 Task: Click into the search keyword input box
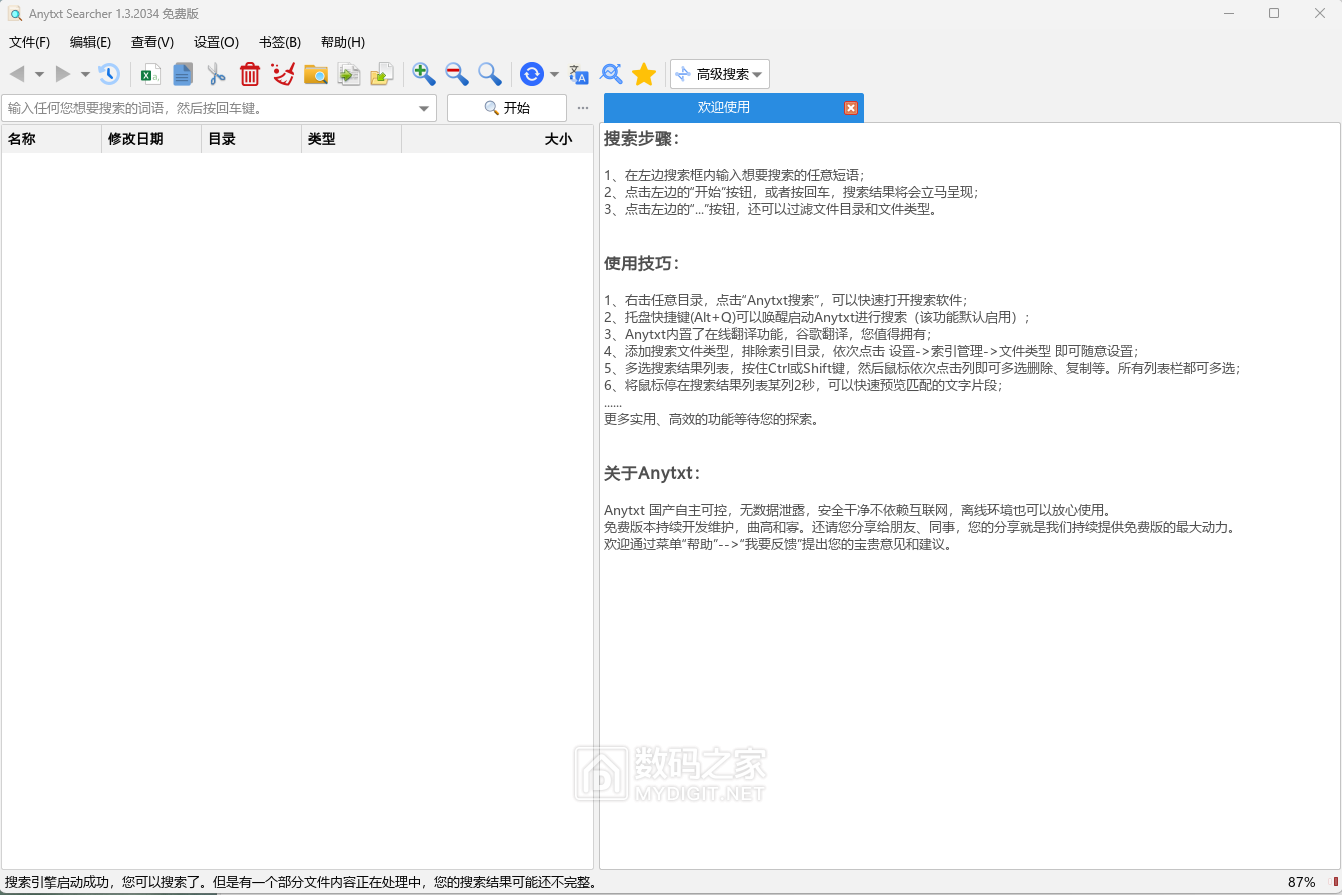(x=208, y=108)
